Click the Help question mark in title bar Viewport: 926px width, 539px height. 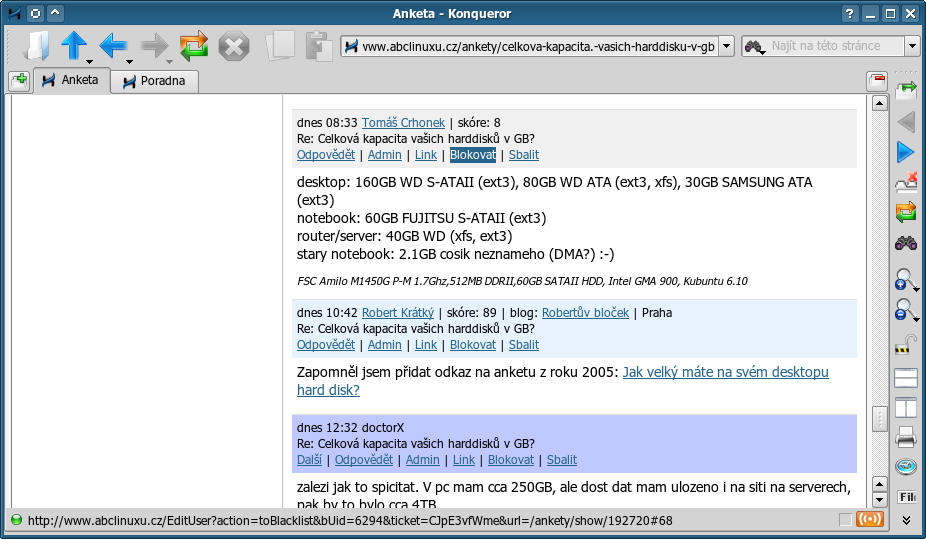[849, 13]
